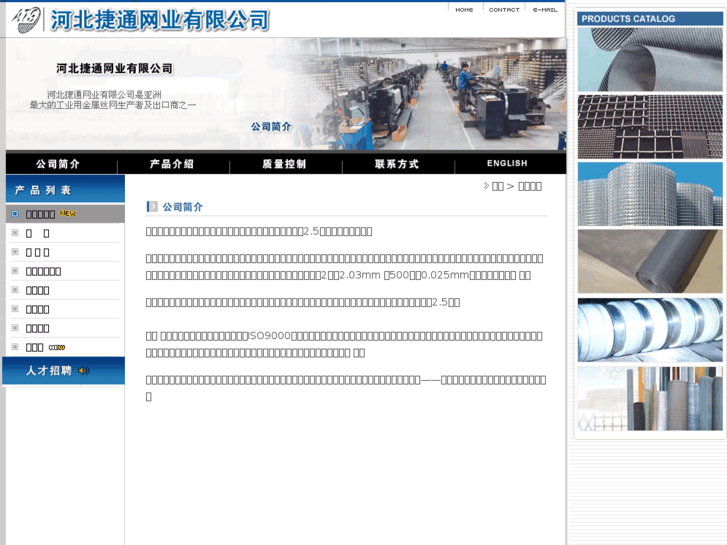
Task: Select the 质量控制 navigation tab
Action: (284, 164)
